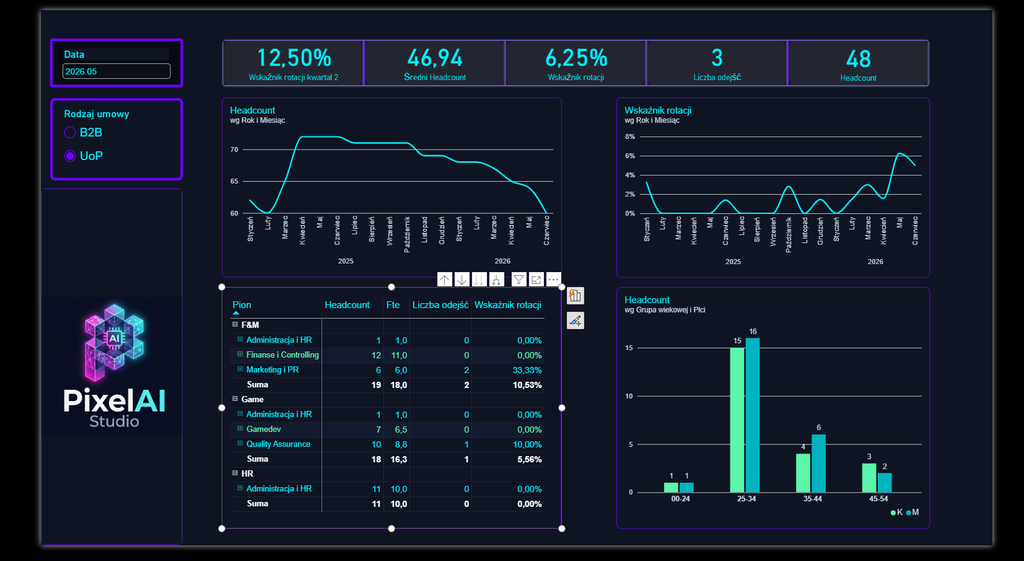The height and width of the screenshot is (561, 1024).
Task: Click the K bar labeled 4 in 35-44
Action: [803, 473]
